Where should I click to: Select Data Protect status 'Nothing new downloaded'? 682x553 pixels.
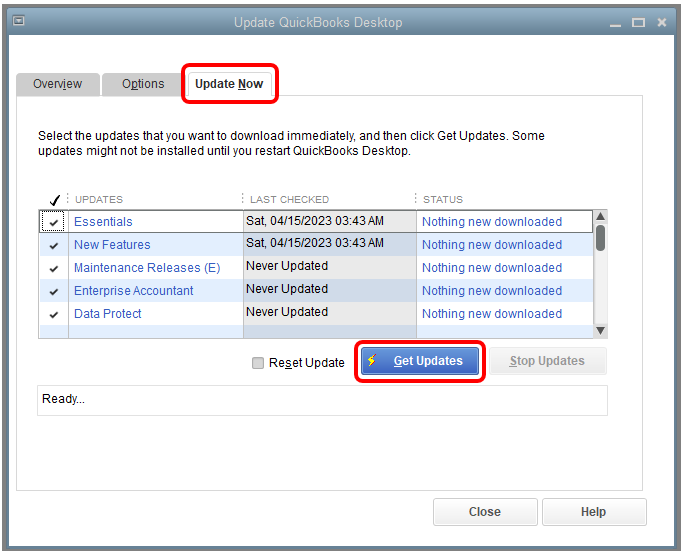[492, 314]
